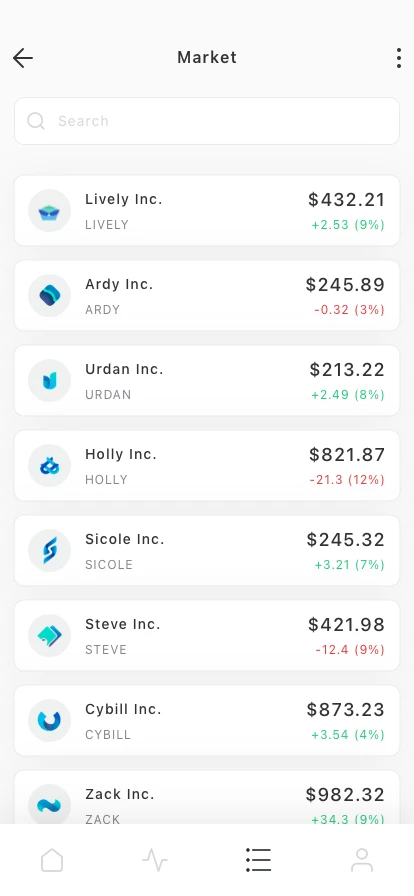
Task: Click the Urdan Inc. logo icon
Action: pos(50,381)
